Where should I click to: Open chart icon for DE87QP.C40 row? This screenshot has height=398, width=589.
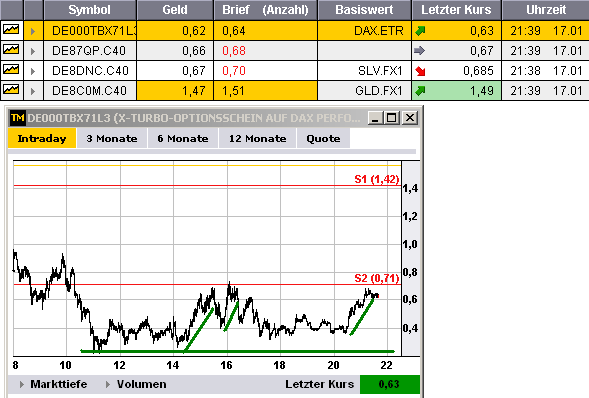tap(11, 50)
